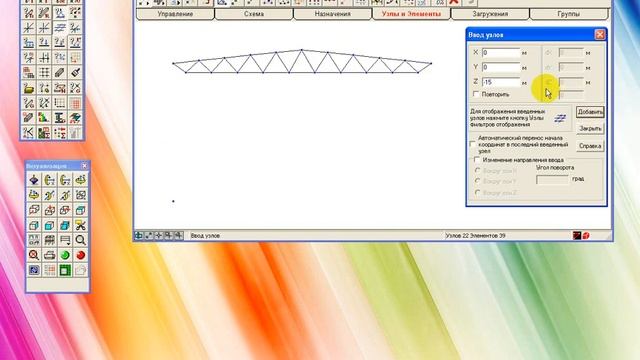Click the Угол поворота angle field
This screenshot has width=640, height=360.
552,180
